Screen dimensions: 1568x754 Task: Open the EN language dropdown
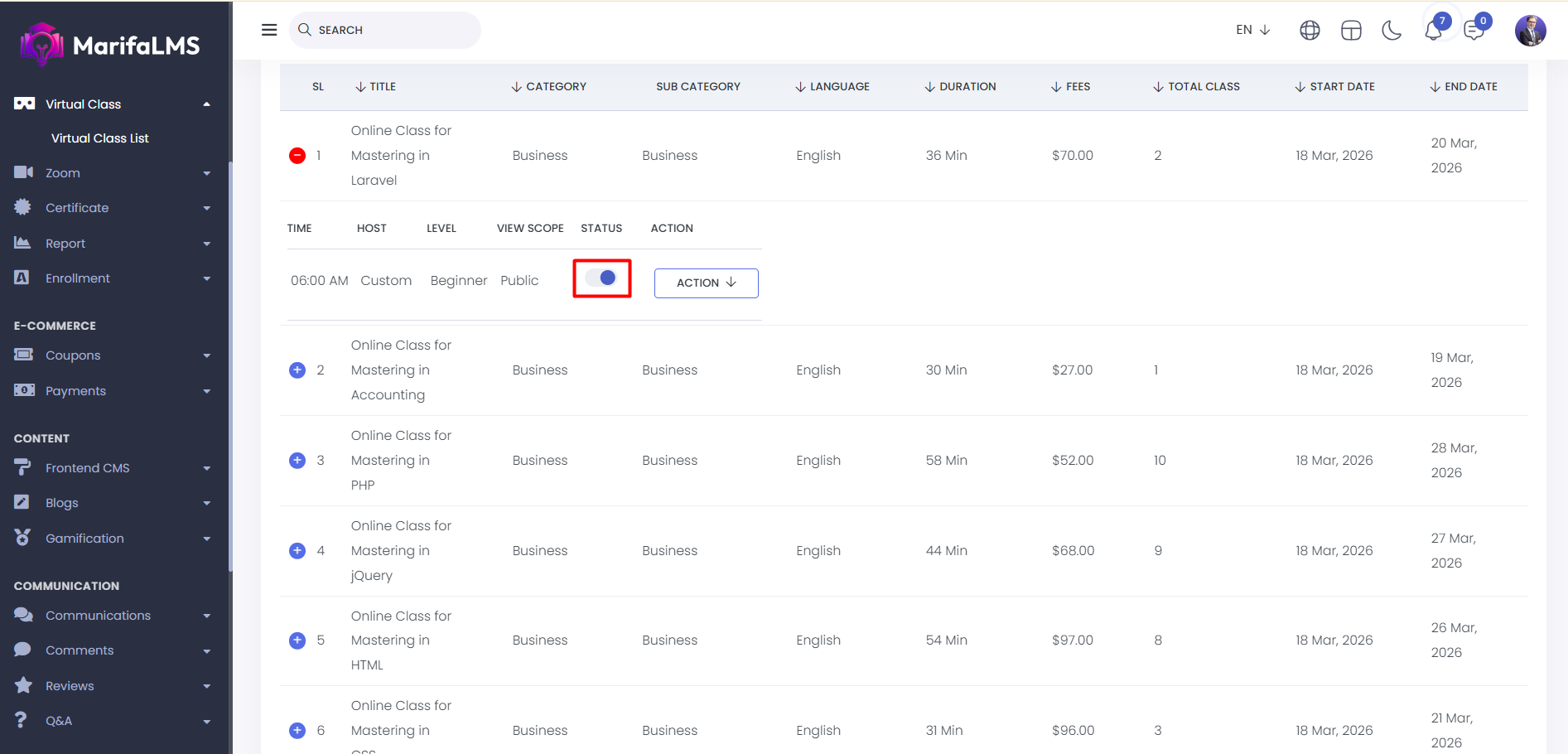pos(1252,30)
